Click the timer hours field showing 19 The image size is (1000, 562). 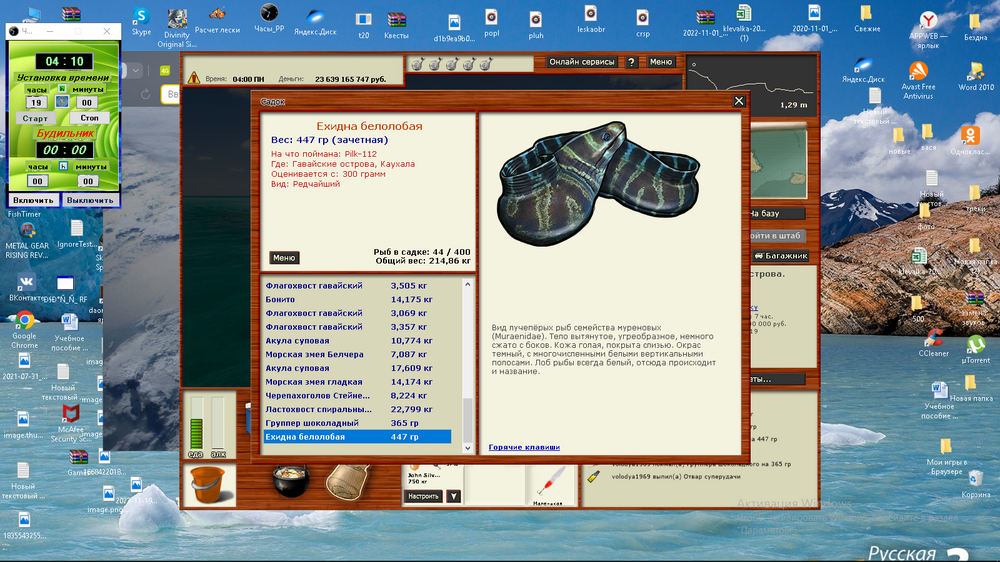pos(36,103)
